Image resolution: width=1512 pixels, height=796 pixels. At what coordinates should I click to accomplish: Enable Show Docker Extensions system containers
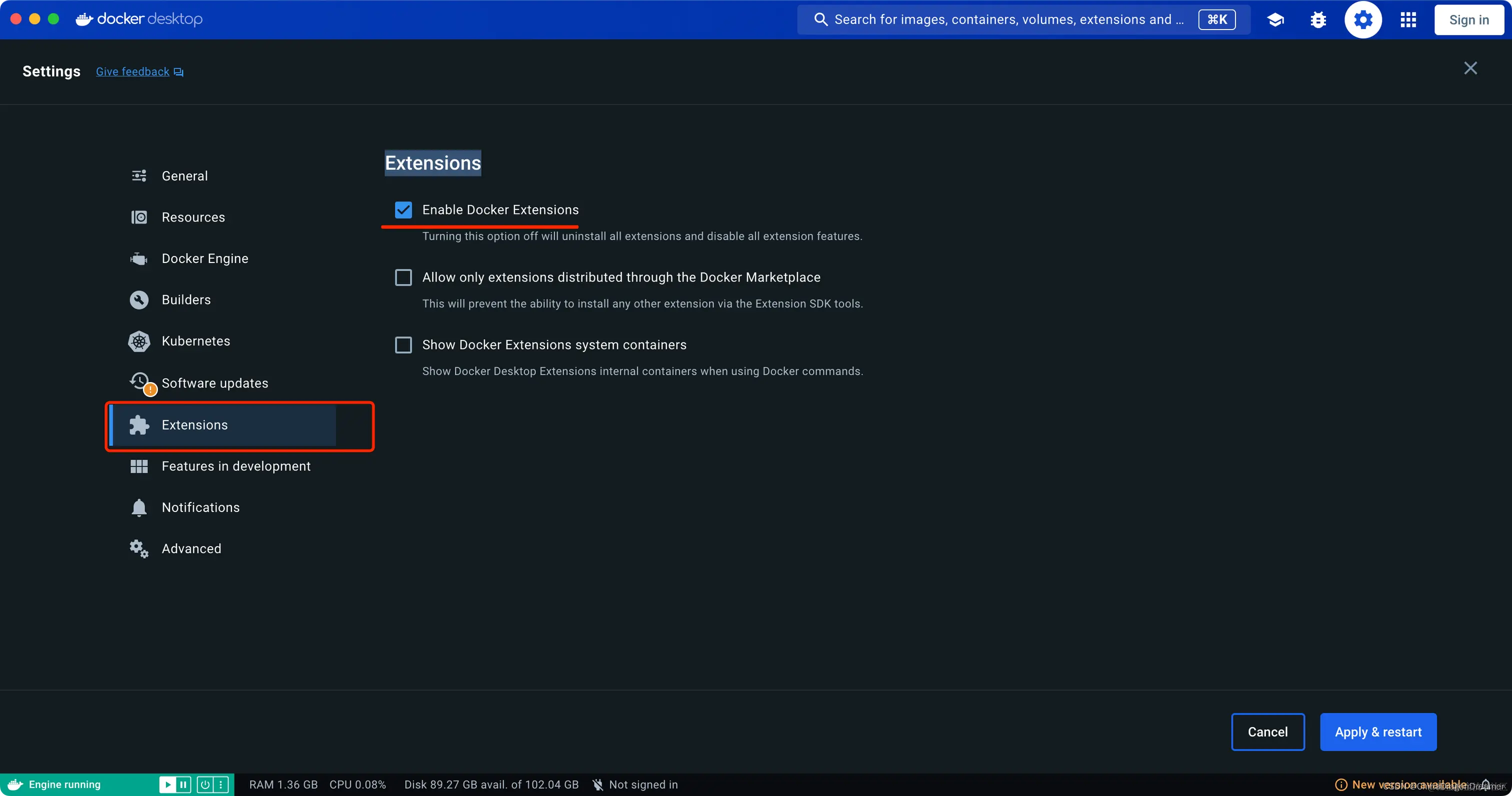click(x=403, y=344)
